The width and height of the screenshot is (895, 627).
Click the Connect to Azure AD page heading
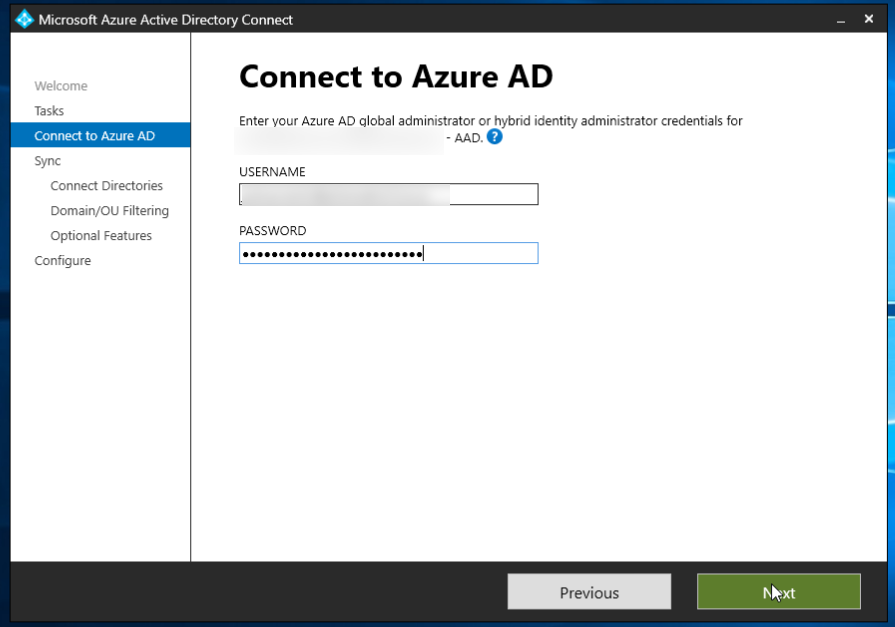tap(396, 76)
